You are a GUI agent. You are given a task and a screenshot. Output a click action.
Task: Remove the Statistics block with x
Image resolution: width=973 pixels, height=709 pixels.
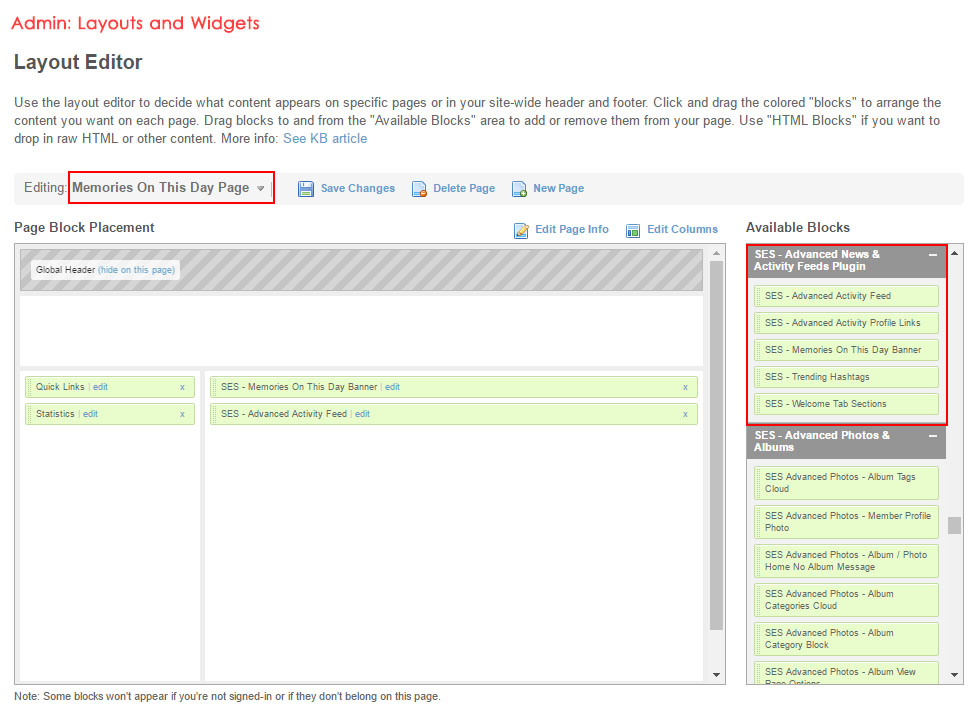[x=182, y=414]
